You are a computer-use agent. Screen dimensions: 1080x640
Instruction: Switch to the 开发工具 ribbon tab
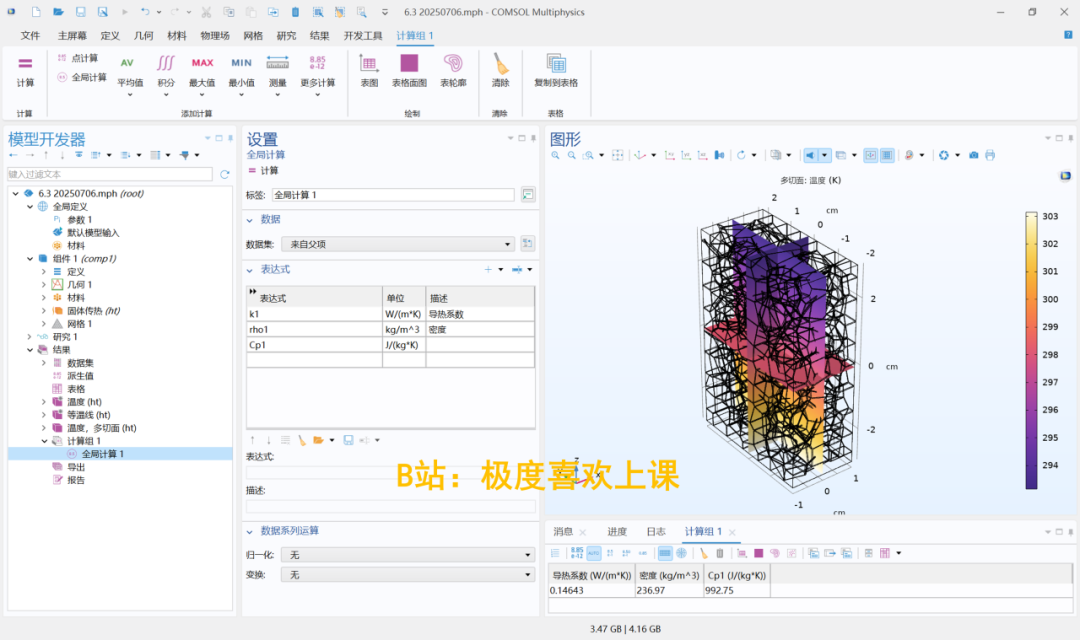pyautogui.click(x=363, y=36)
